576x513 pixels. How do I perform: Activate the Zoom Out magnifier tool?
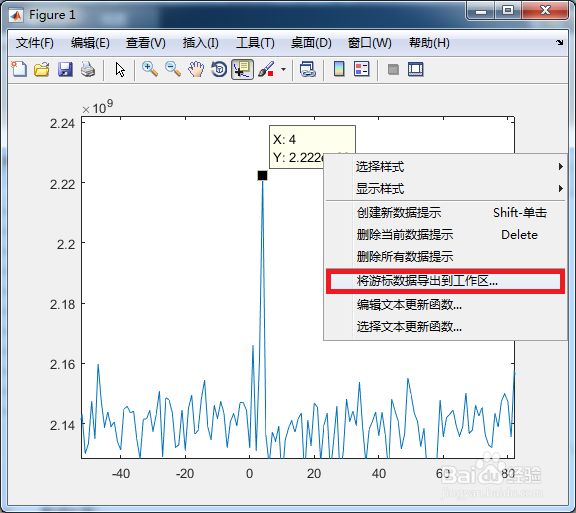(173, 69)
